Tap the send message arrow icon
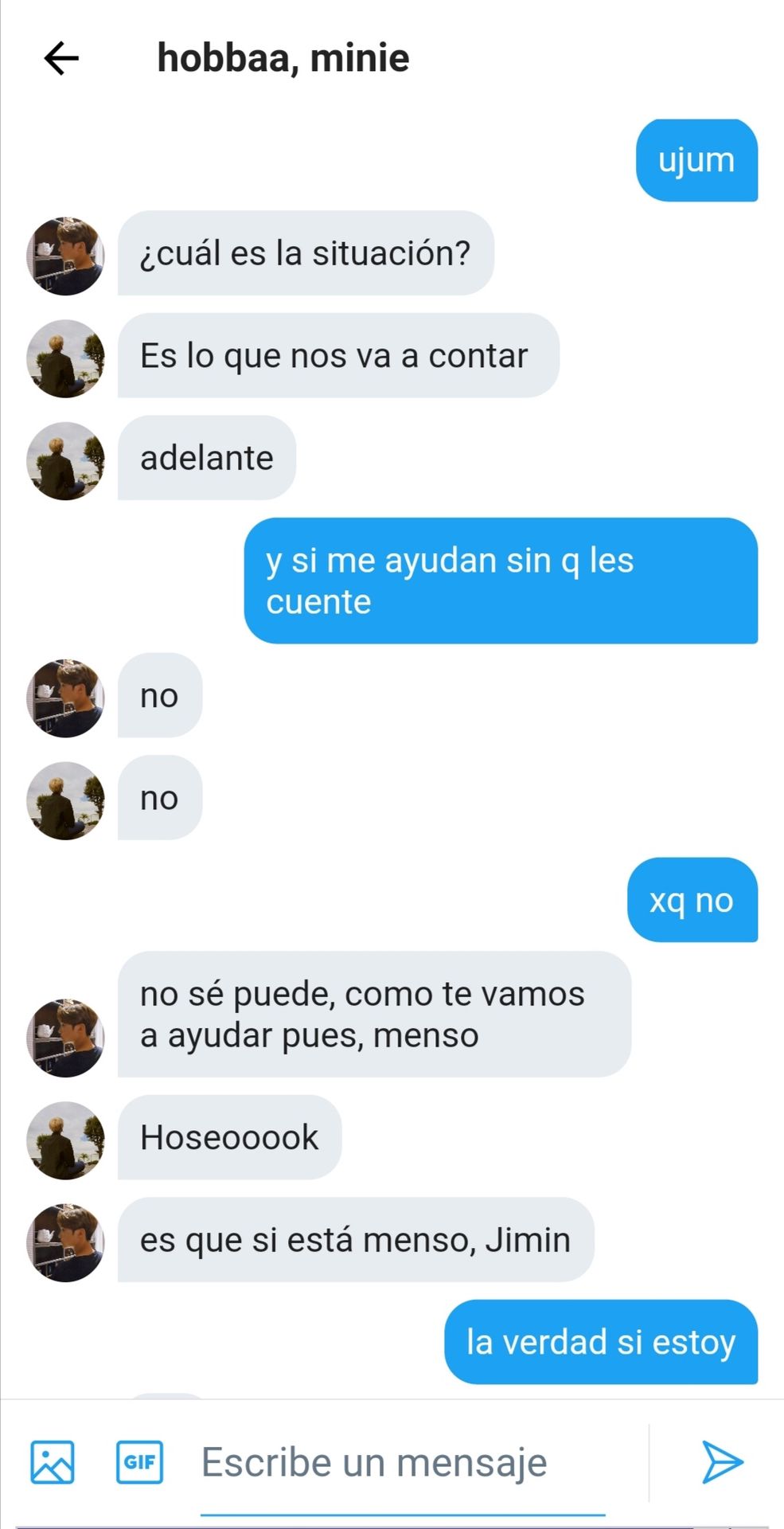This screenshot has width=784, height=1529. (722, 1462)
